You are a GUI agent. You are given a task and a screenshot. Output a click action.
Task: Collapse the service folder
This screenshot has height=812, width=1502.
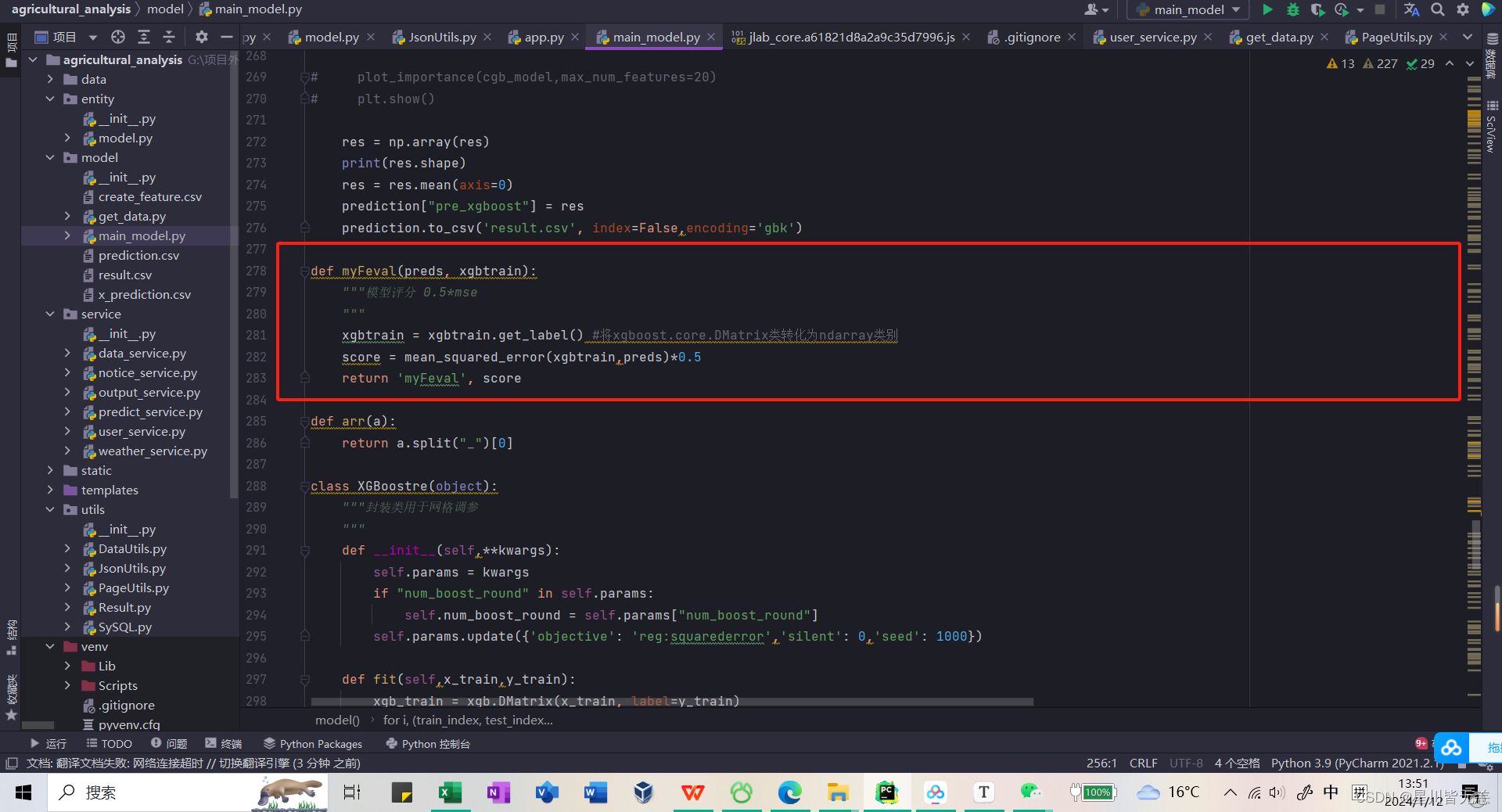point(50,314)
